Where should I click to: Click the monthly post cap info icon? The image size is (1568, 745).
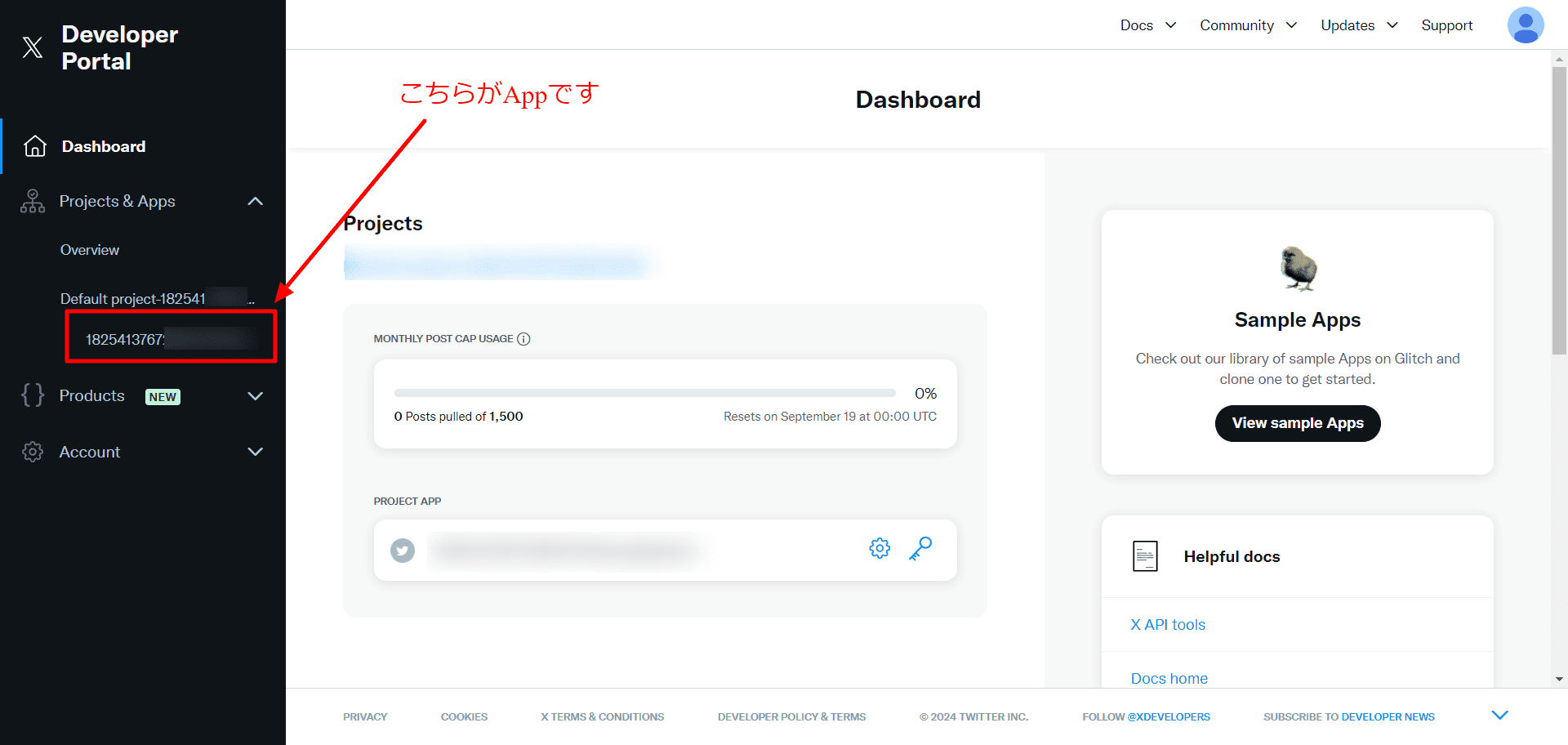pyautogui.click(x=524, y=339)
